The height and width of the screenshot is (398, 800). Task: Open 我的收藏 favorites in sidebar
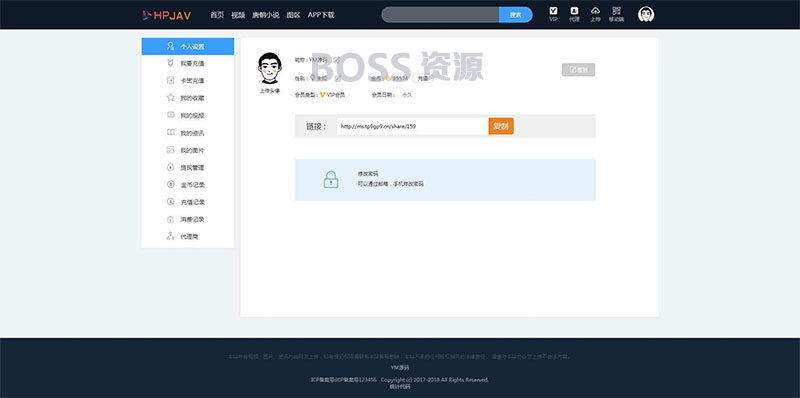188,98
